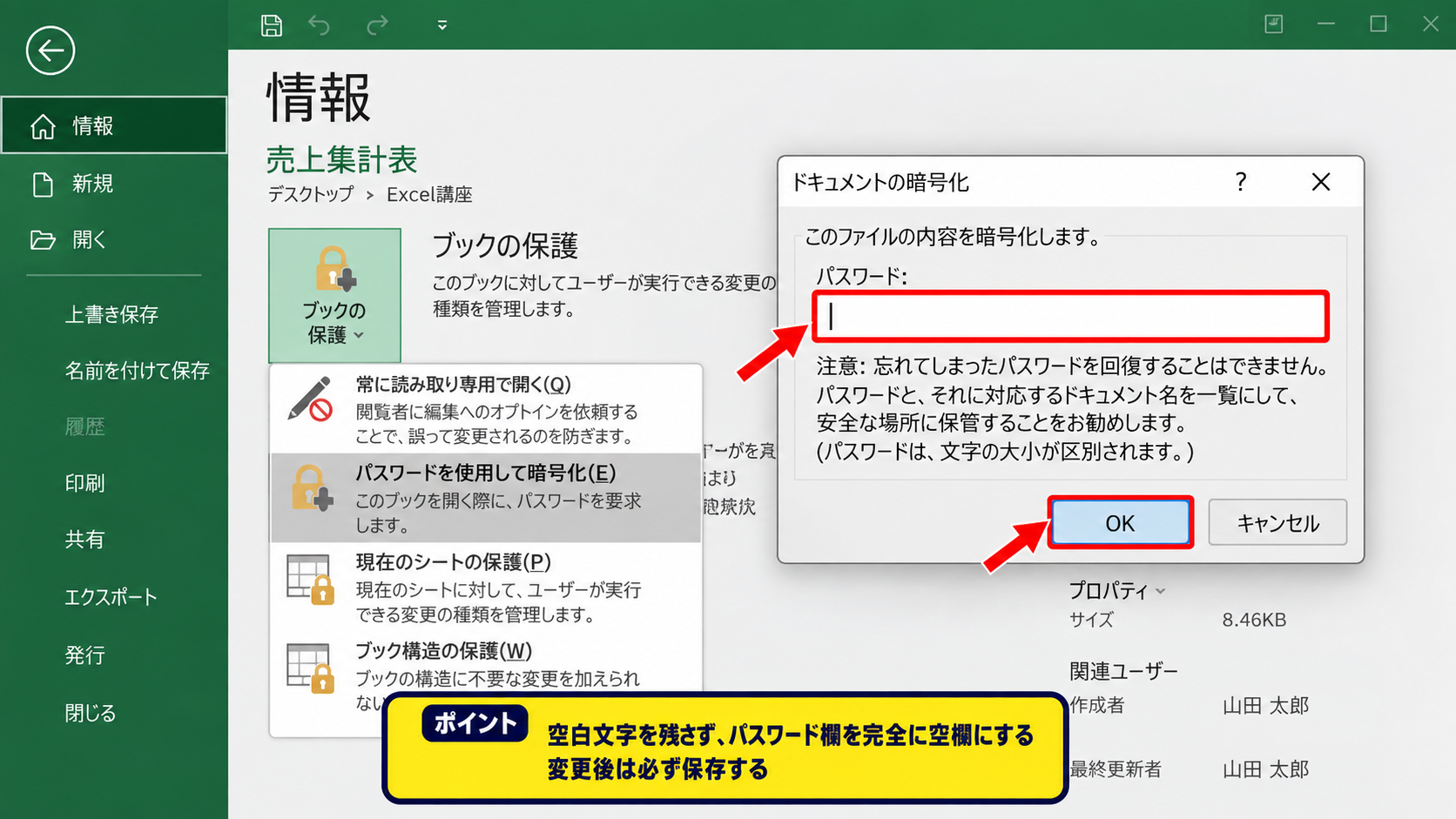Viewport: 1456px width, 819px height.
Task: Click the デスクトップ breadcrumb link
Action: [x=311, y=194]
